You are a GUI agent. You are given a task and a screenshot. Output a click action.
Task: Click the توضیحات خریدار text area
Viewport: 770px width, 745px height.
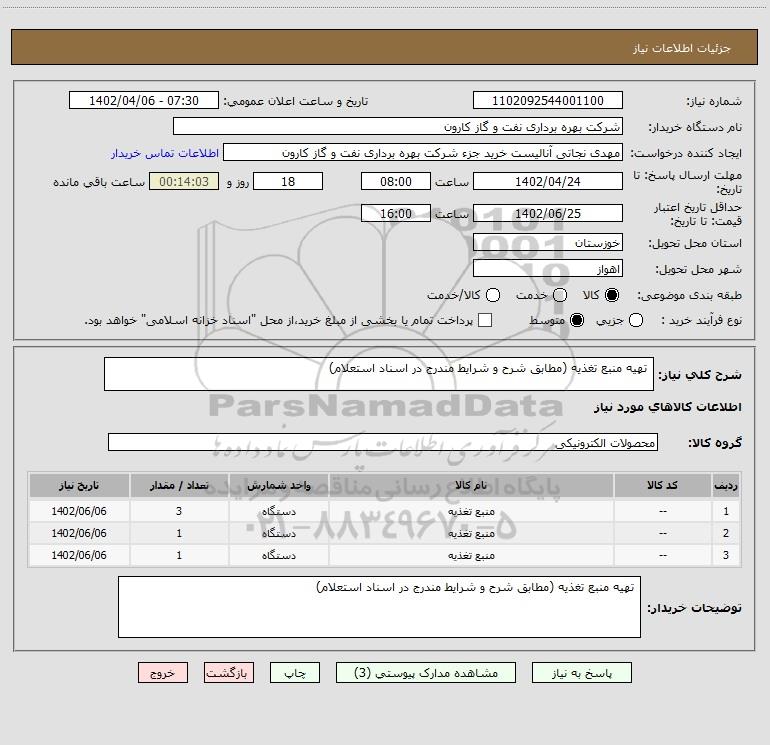(x=379, y=607)
